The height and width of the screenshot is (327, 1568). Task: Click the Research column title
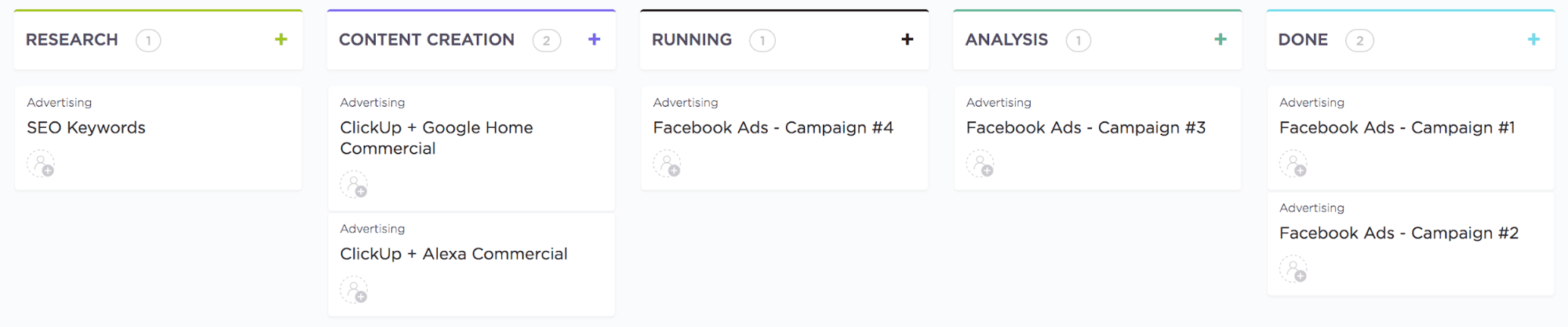72,40
